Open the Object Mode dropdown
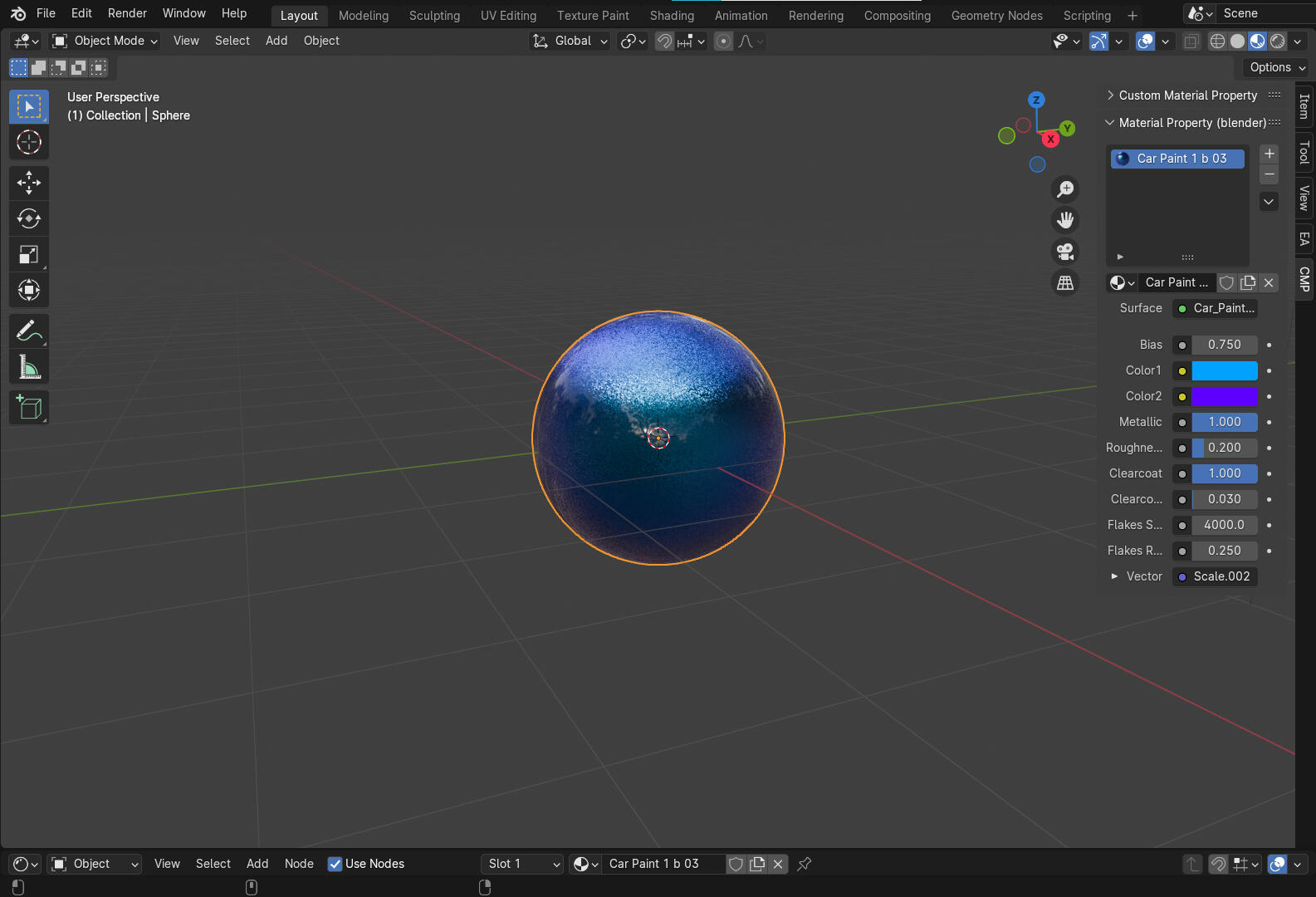This screenshot has width=1316, height=897. [105, 41]
